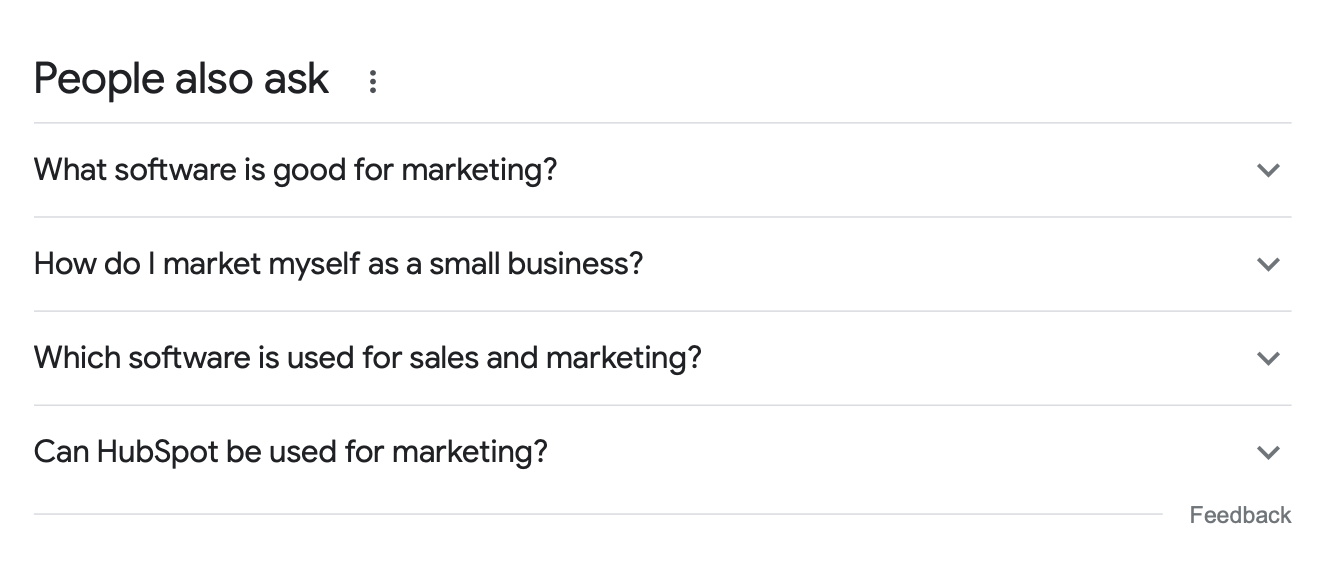The width and height of the screenshot is (1338, 566).
Task: Open 'How do I market myself as a small business?'
Action: [338, 264]
